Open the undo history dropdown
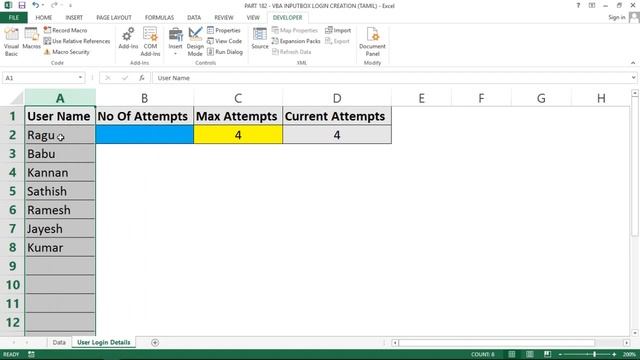The width and height of the screenshot is (640, 360). coord(43,5)
